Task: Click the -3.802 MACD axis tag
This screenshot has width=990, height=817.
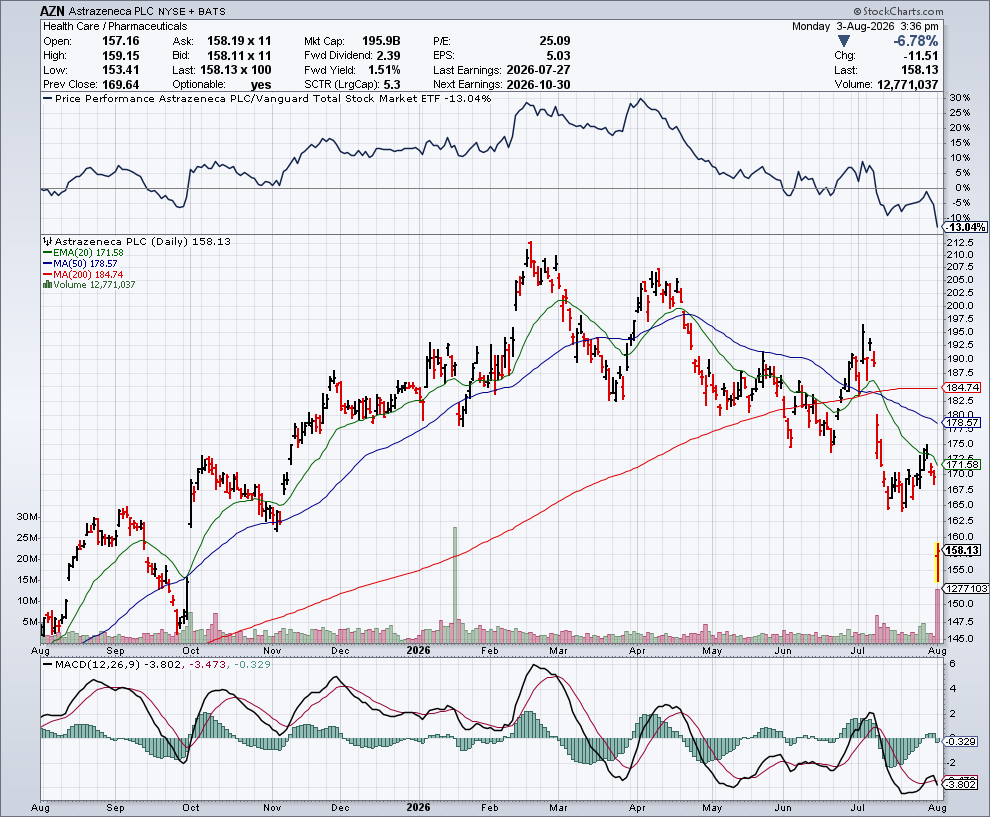Action: point(962,784)
